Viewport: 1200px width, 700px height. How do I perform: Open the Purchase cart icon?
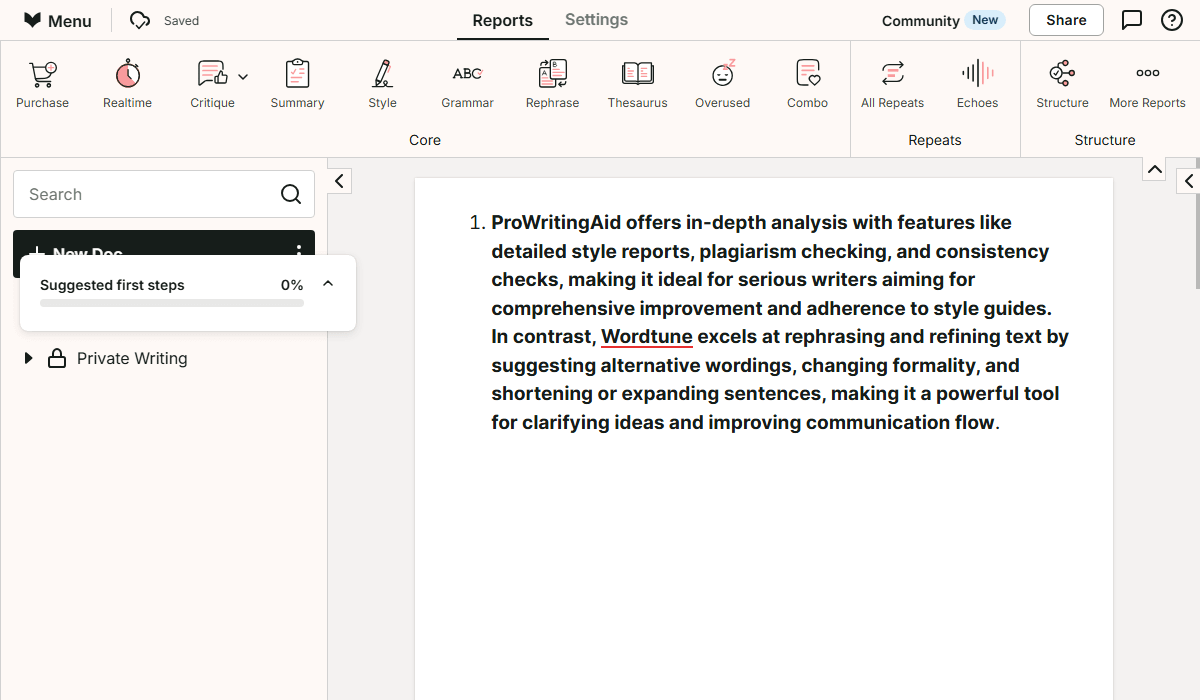tap(42, 84)
